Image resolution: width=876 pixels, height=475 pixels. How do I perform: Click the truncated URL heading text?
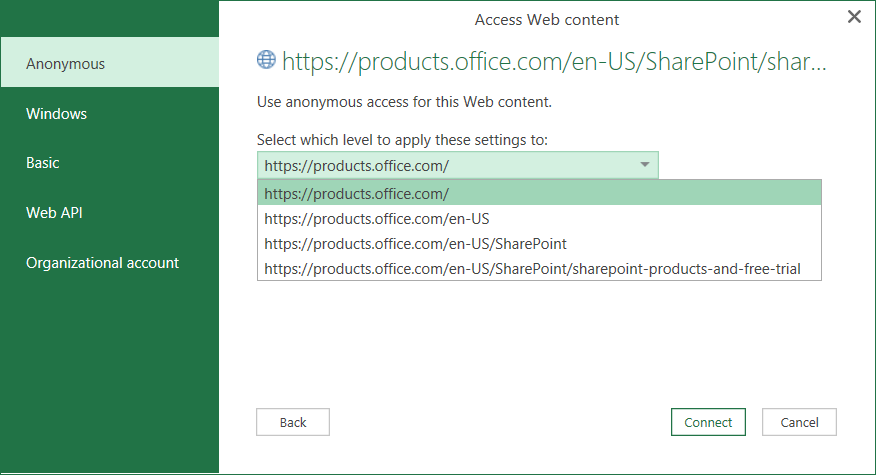click(x=554, y=62)
